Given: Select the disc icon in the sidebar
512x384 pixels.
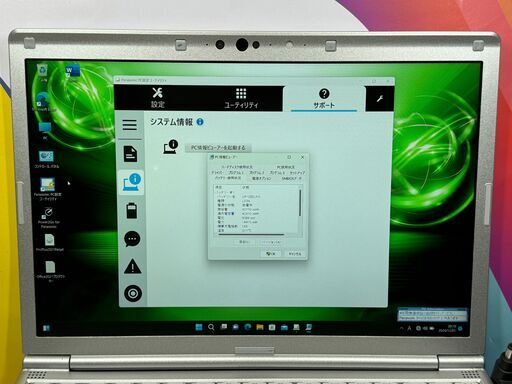Looking at the screenshot, I should tap(133, 293).
